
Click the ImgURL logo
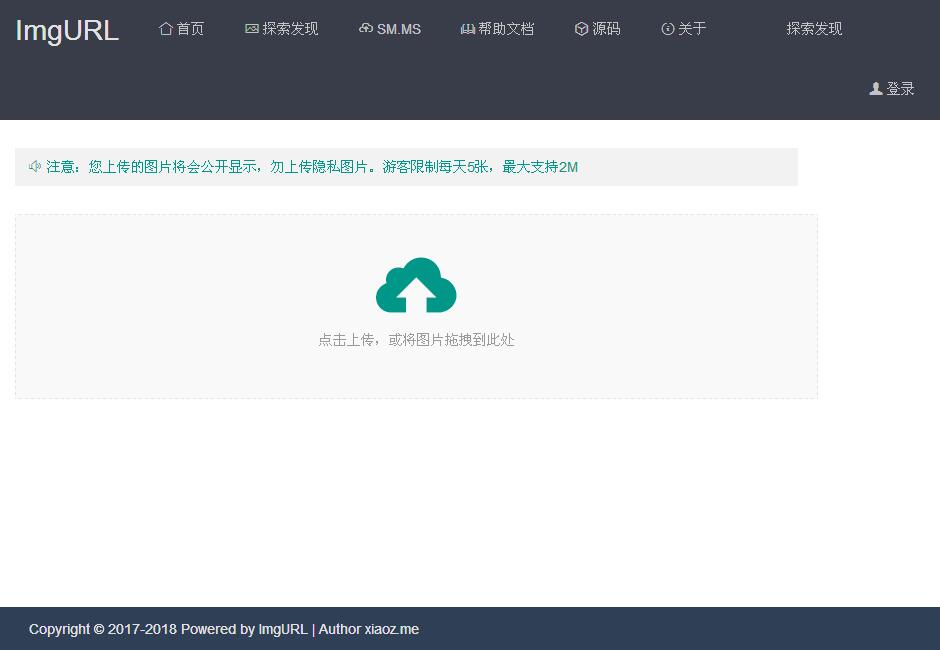pos(67,31)
